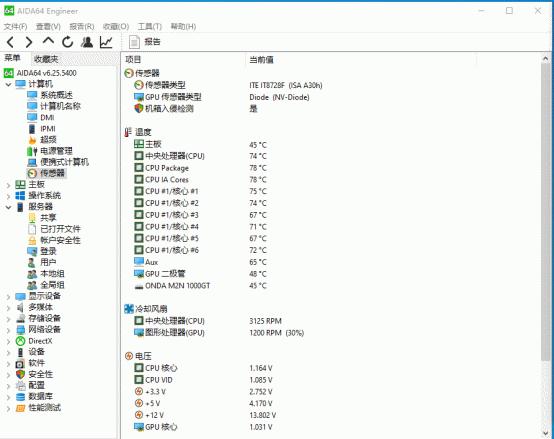Select the ONDA M2N 1000GT row
This screenshot has width=554, height=439.
200,285
